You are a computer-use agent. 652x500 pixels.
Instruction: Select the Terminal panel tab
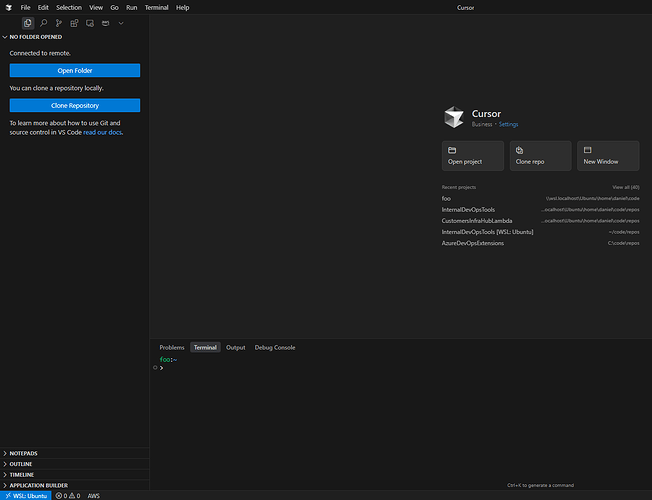205,347
